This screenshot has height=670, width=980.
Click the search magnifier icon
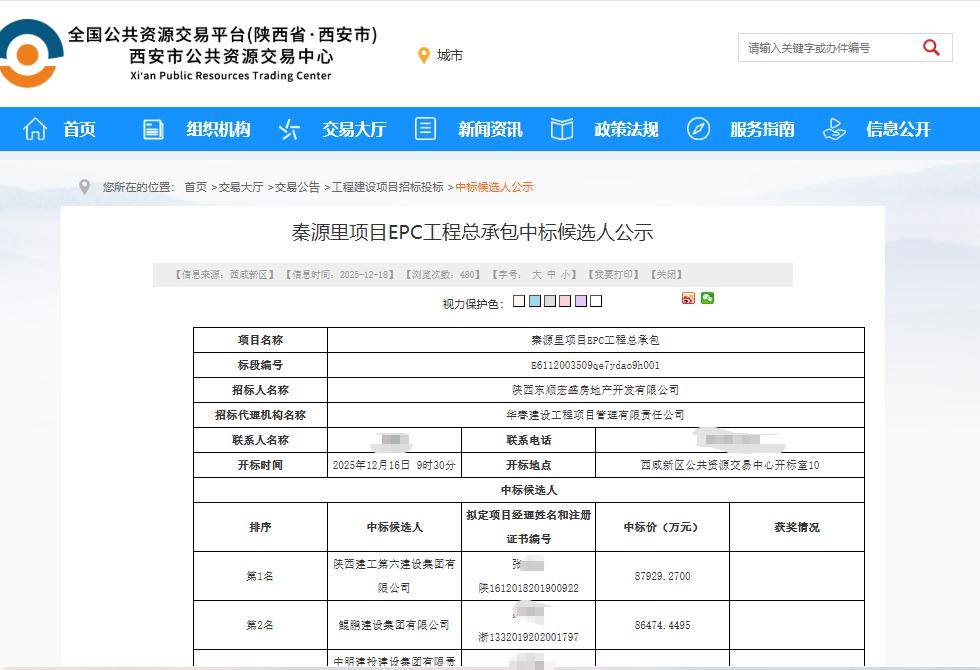(930, 47)
